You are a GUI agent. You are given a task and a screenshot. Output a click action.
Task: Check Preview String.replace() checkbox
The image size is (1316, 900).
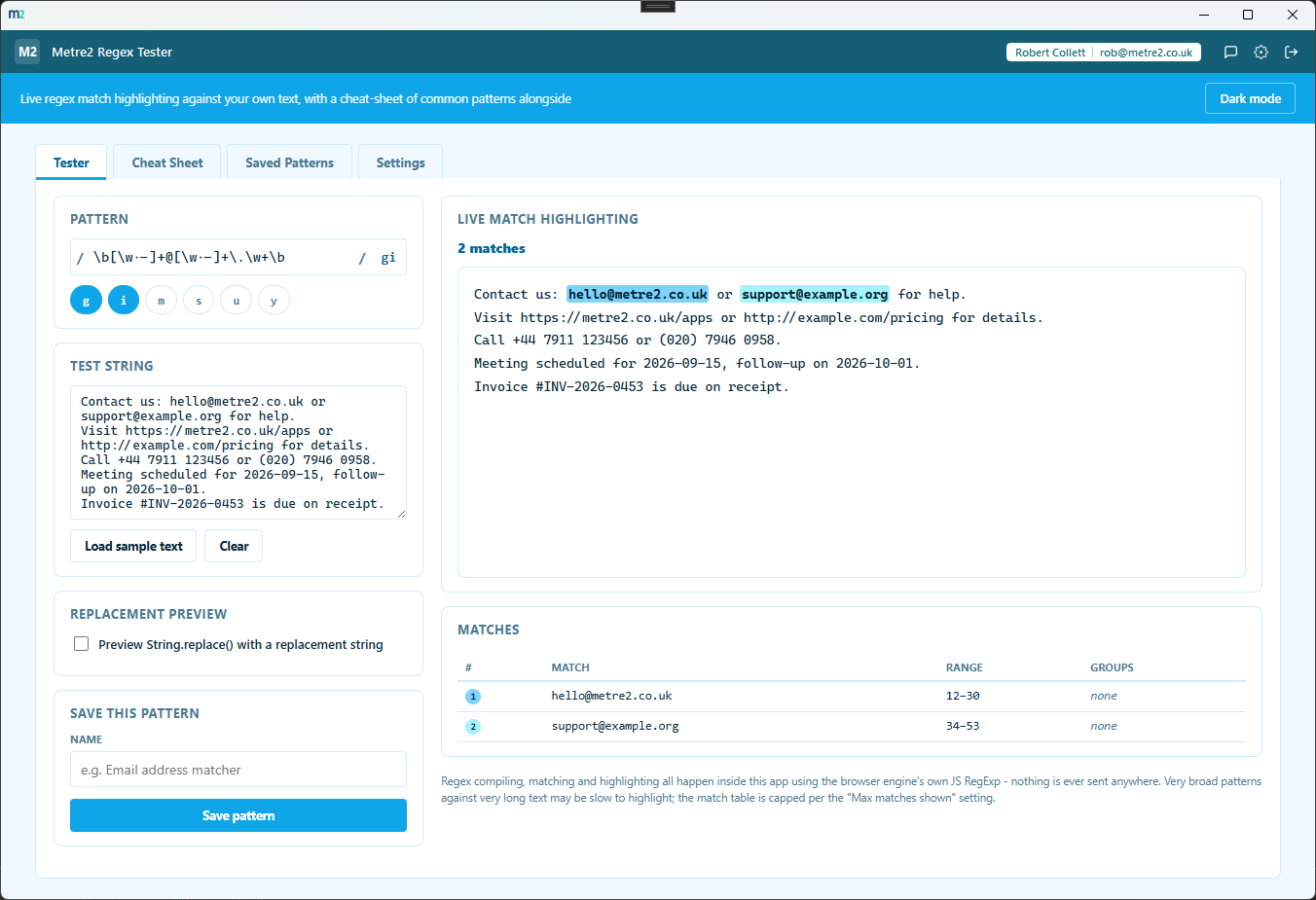click(82, 644)
